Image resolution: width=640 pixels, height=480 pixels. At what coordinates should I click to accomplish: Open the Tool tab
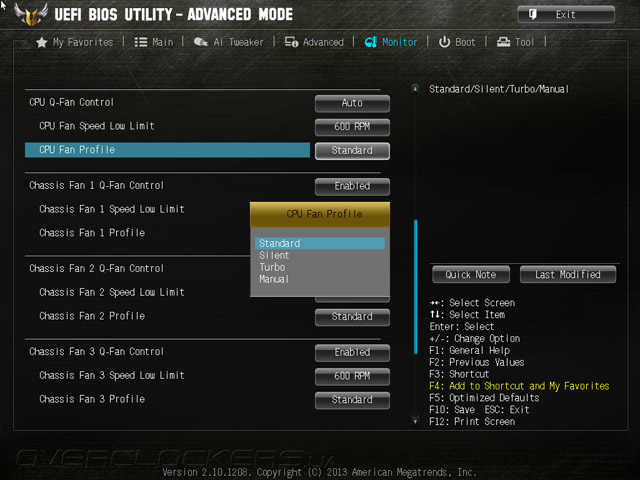click(x=515, y=42)
